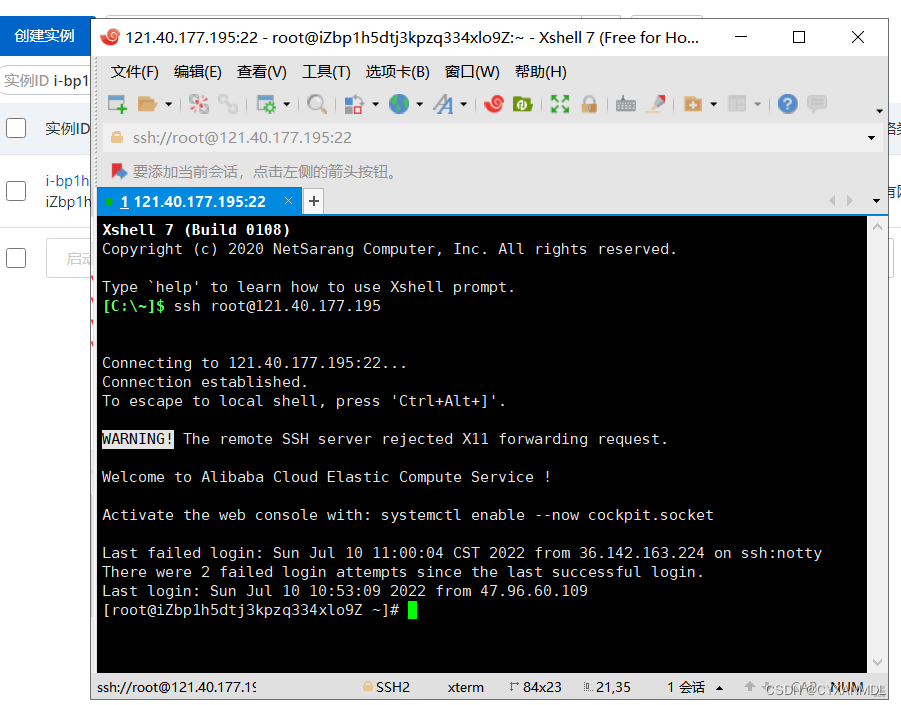Viewport: 901px width, 705px height.
Task: Toggle the bottom batch-action checkbox
Action: click(x=16, y=258)
